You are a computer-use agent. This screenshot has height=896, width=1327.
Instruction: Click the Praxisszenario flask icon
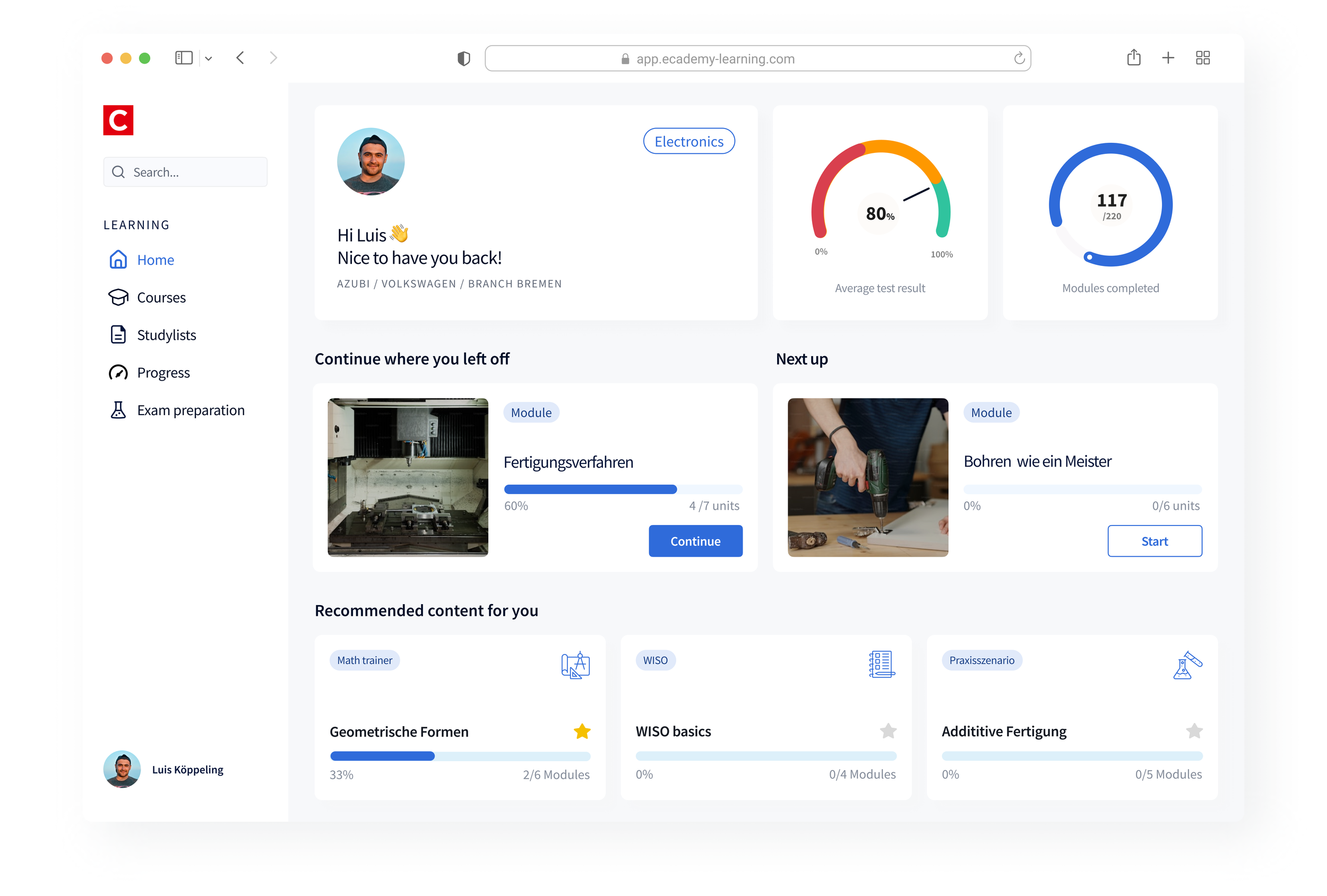coord(1187,665)
